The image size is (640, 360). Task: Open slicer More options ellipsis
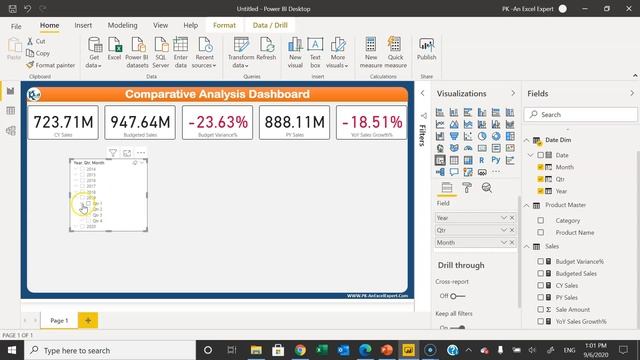(141, 153)
